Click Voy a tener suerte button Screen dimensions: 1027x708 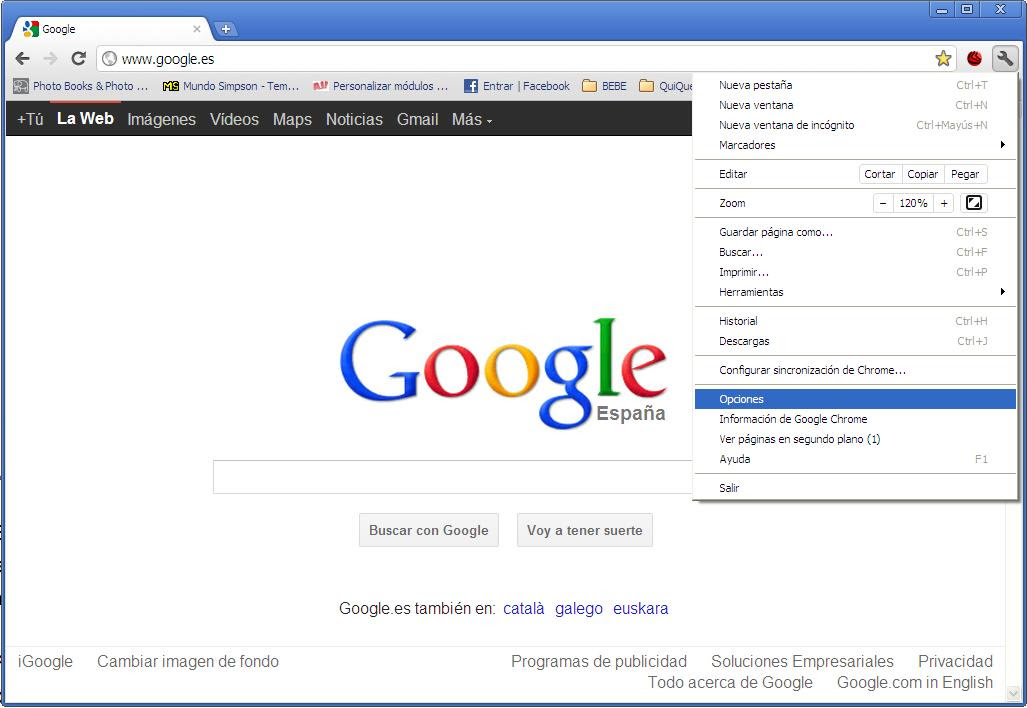coord(584,531)
